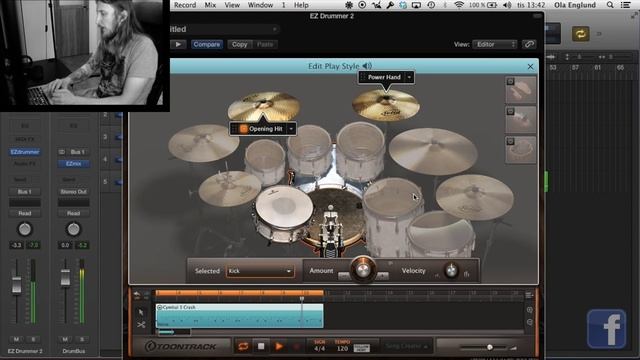Select the third drum technique thumbnail
Viewport: 640px width, 360px height.
(520, 150)
